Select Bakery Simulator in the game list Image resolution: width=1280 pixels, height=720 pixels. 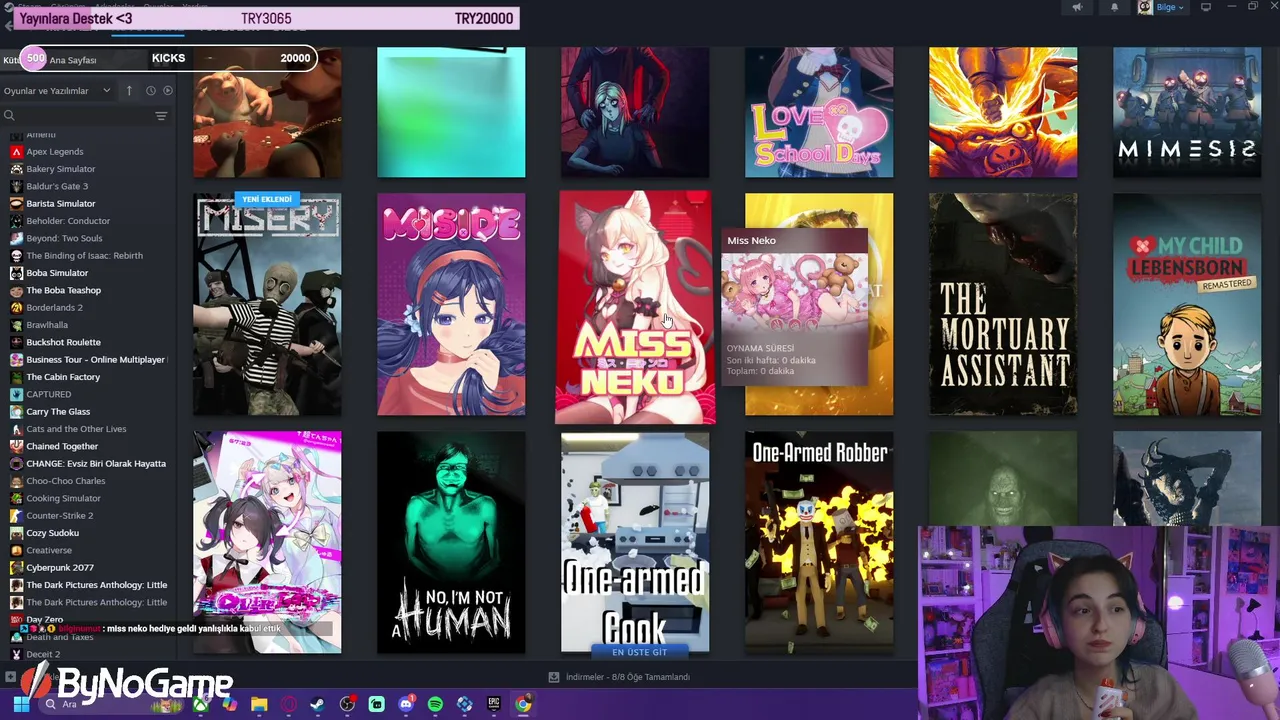[x=61, y=169]
